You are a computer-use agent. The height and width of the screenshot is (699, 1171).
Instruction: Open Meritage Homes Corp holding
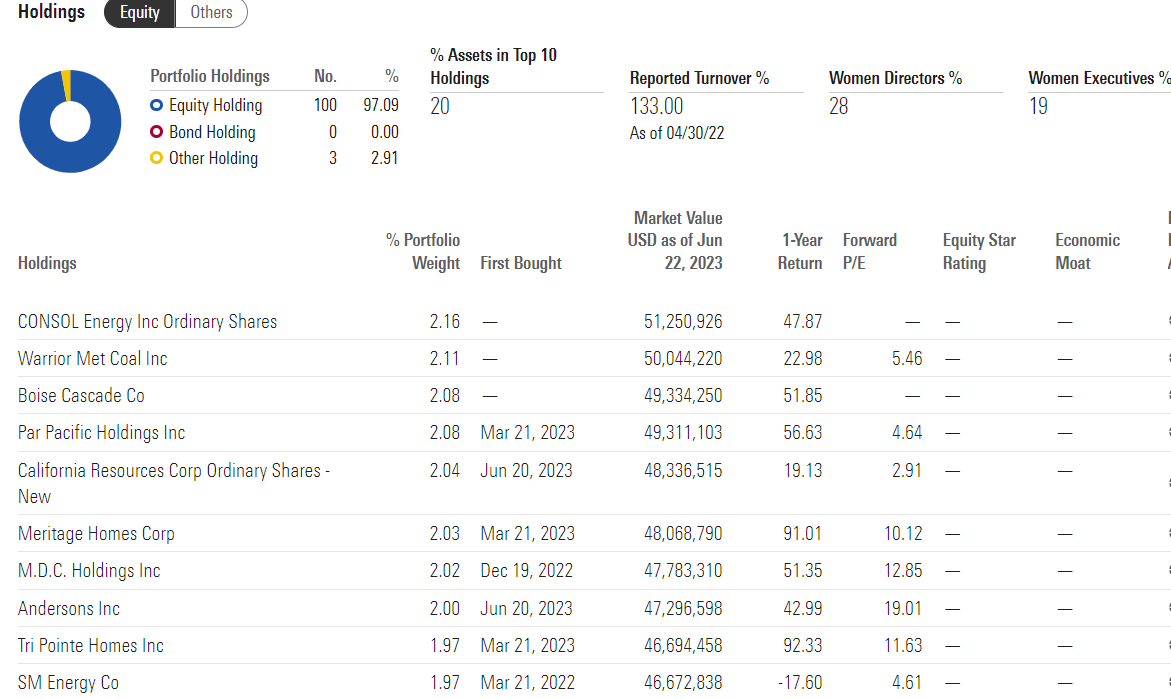96,534
